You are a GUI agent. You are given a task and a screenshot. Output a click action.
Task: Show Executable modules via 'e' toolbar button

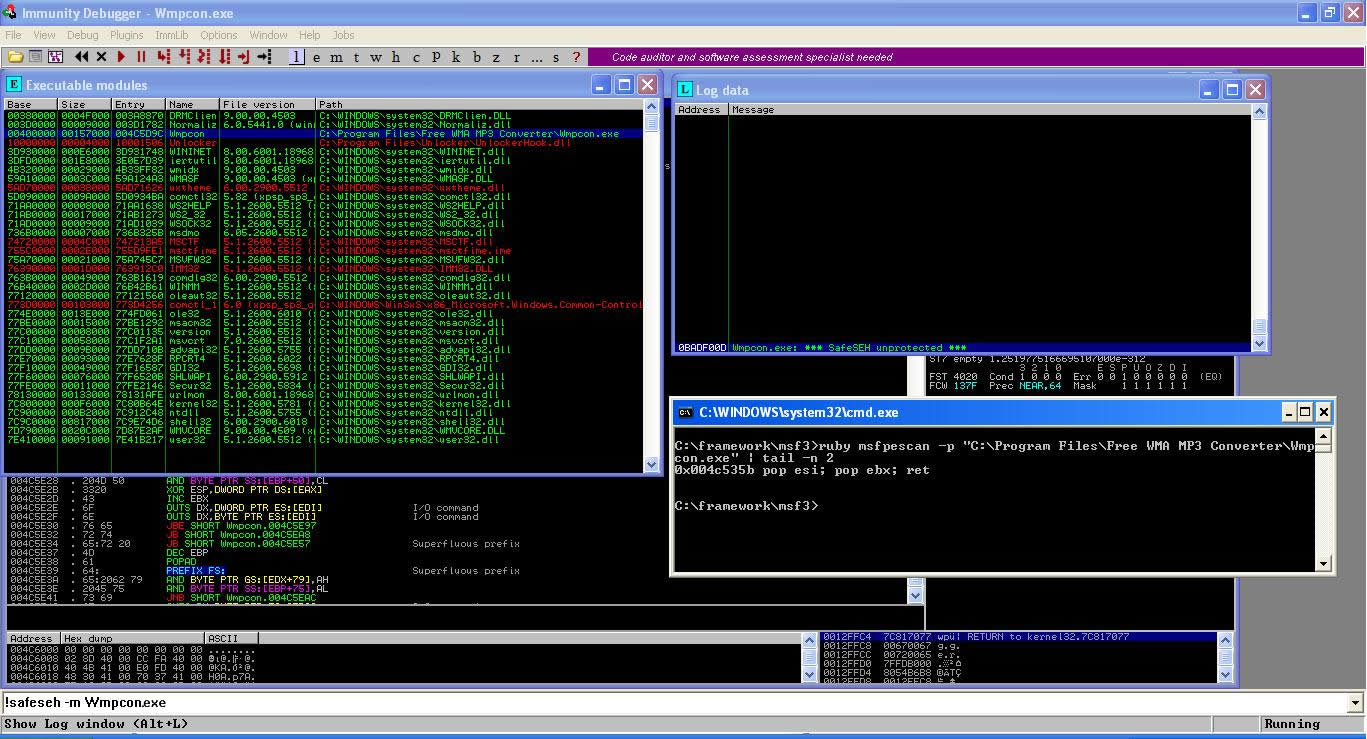pyautogui.click(x=317, y=57)
